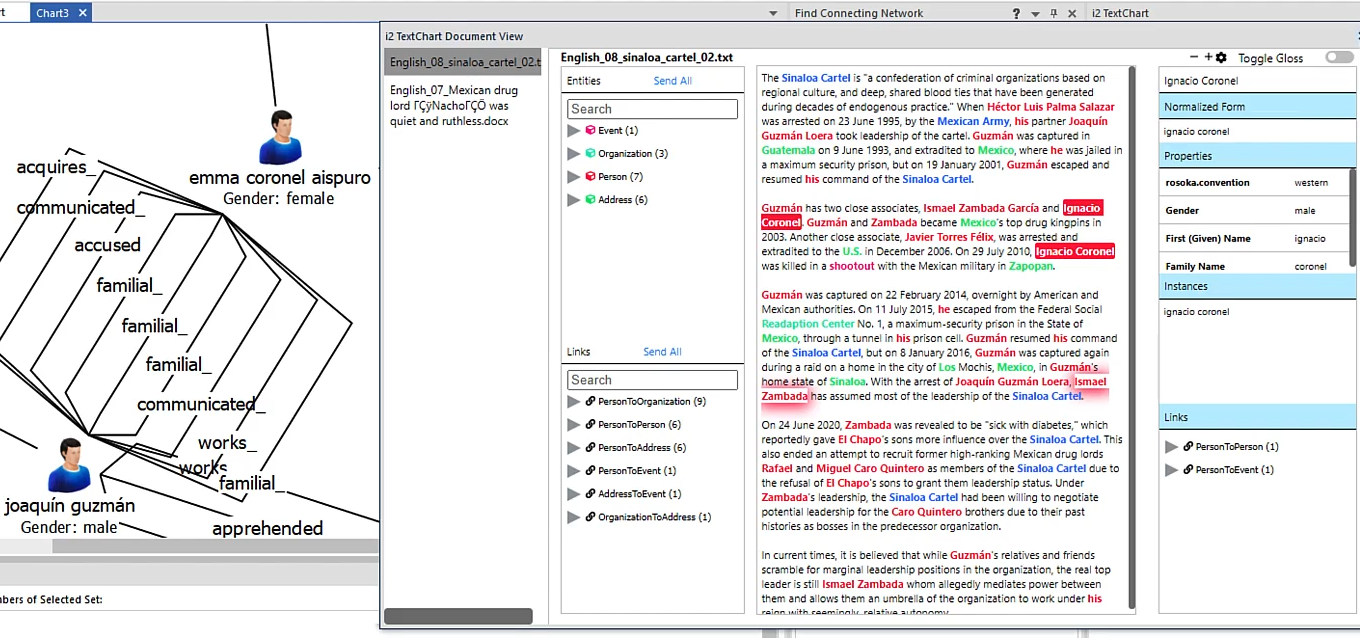Select the English_07 Mexican drug lord document
Screen dimensions: 1360x638
[453, 105]
